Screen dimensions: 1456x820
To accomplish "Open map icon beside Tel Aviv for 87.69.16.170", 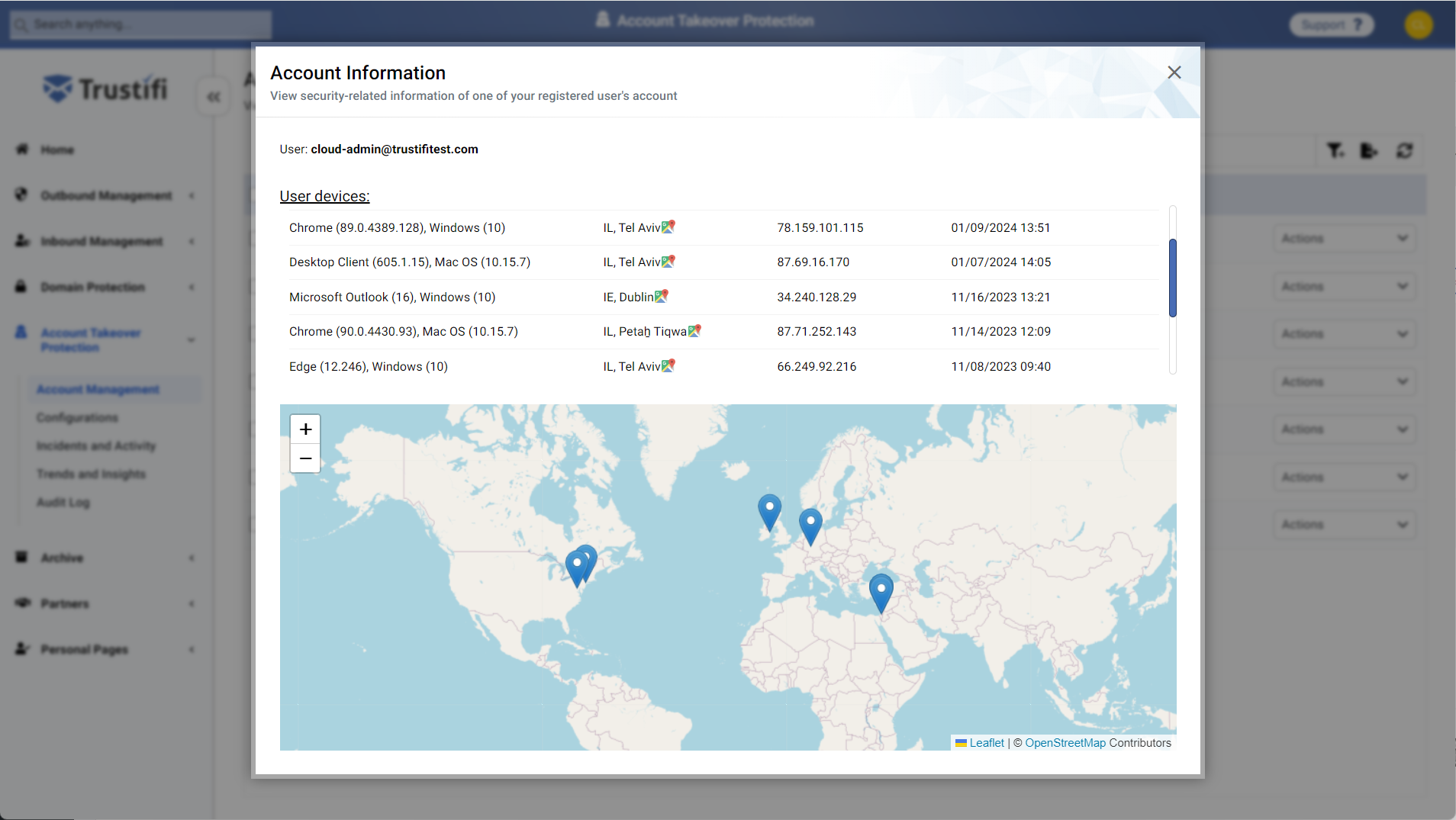I will coord(668,261).
